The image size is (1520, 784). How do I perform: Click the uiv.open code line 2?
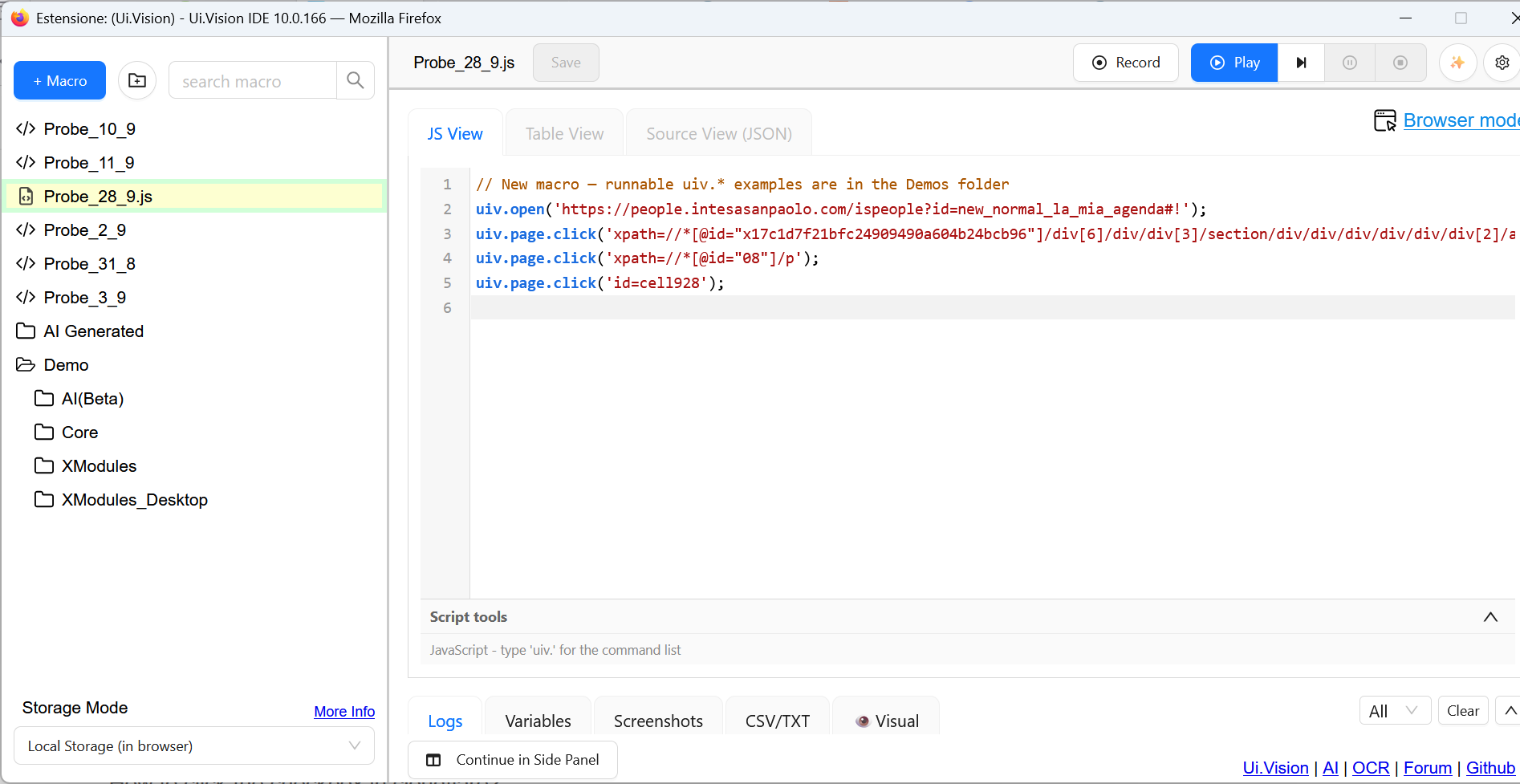coord(841,209)
